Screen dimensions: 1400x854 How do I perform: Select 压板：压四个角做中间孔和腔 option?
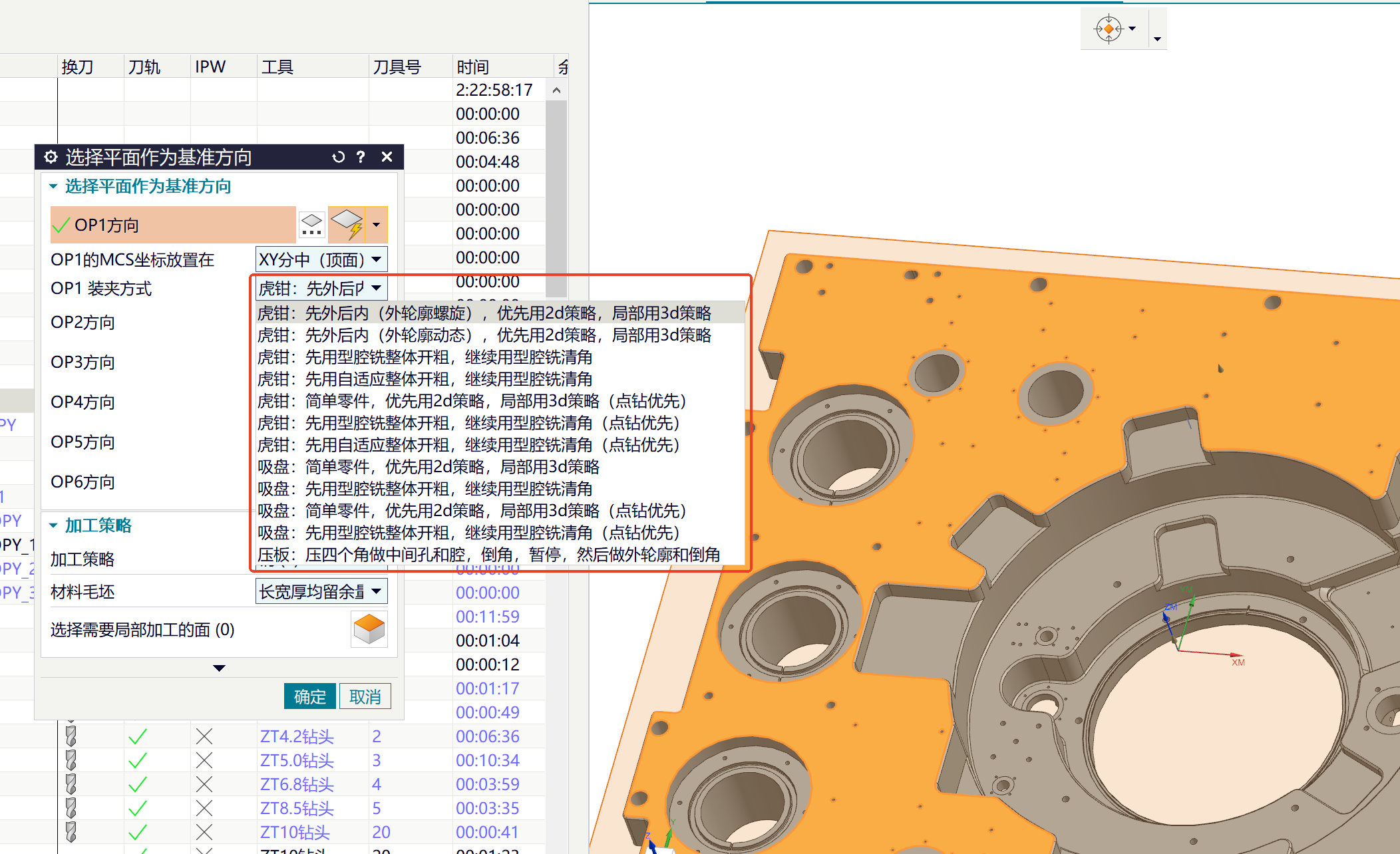[500, 554]
